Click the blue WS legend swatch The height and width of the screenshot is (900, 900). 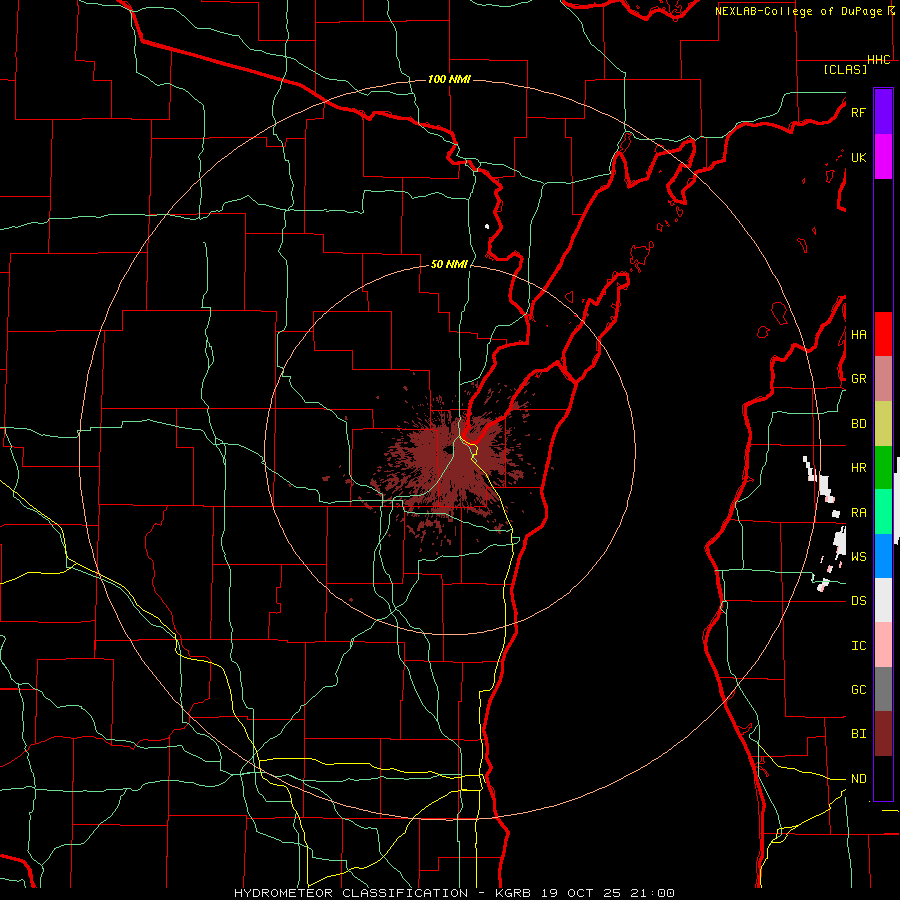coord(883,556)
